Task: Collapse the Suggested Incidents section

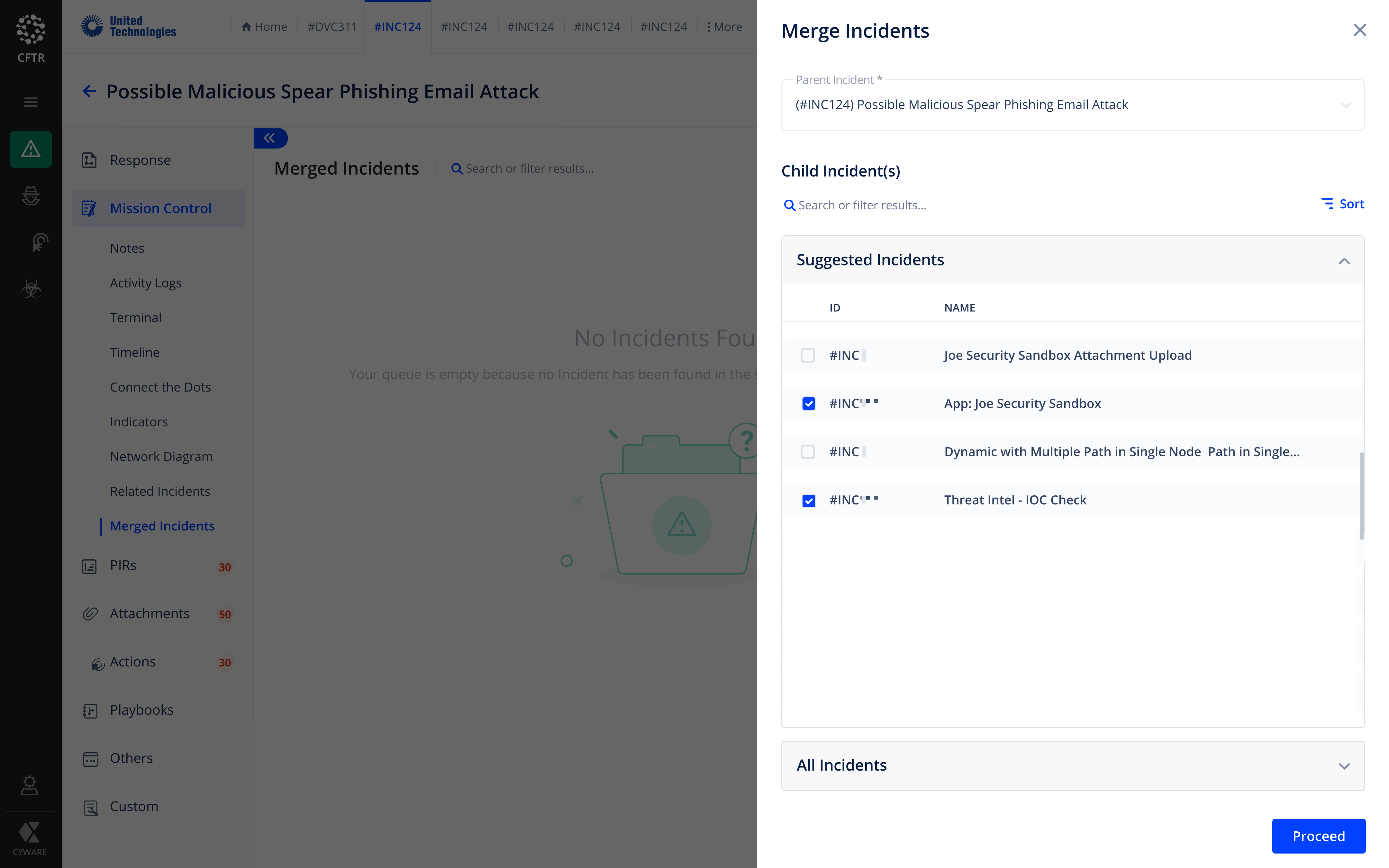Action: 1344,261
